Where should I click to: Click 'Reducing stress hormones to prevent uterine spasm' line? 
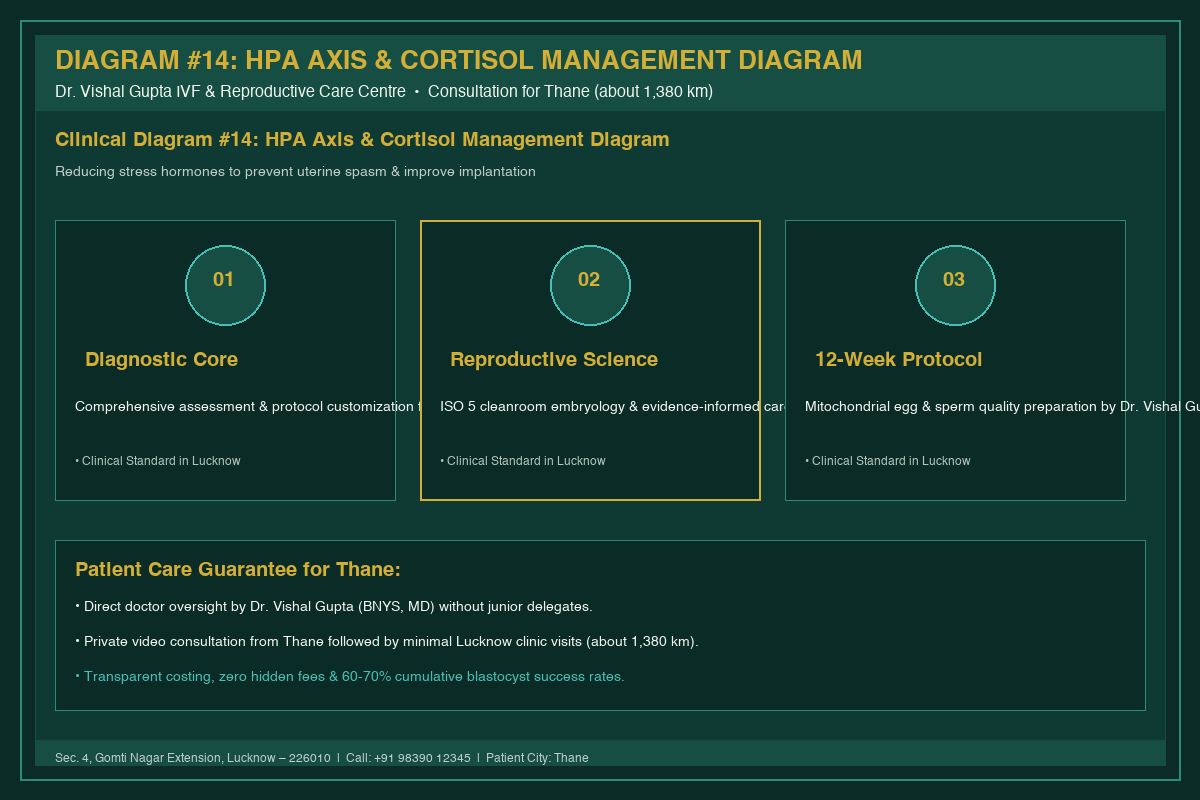tap(295, 172)
